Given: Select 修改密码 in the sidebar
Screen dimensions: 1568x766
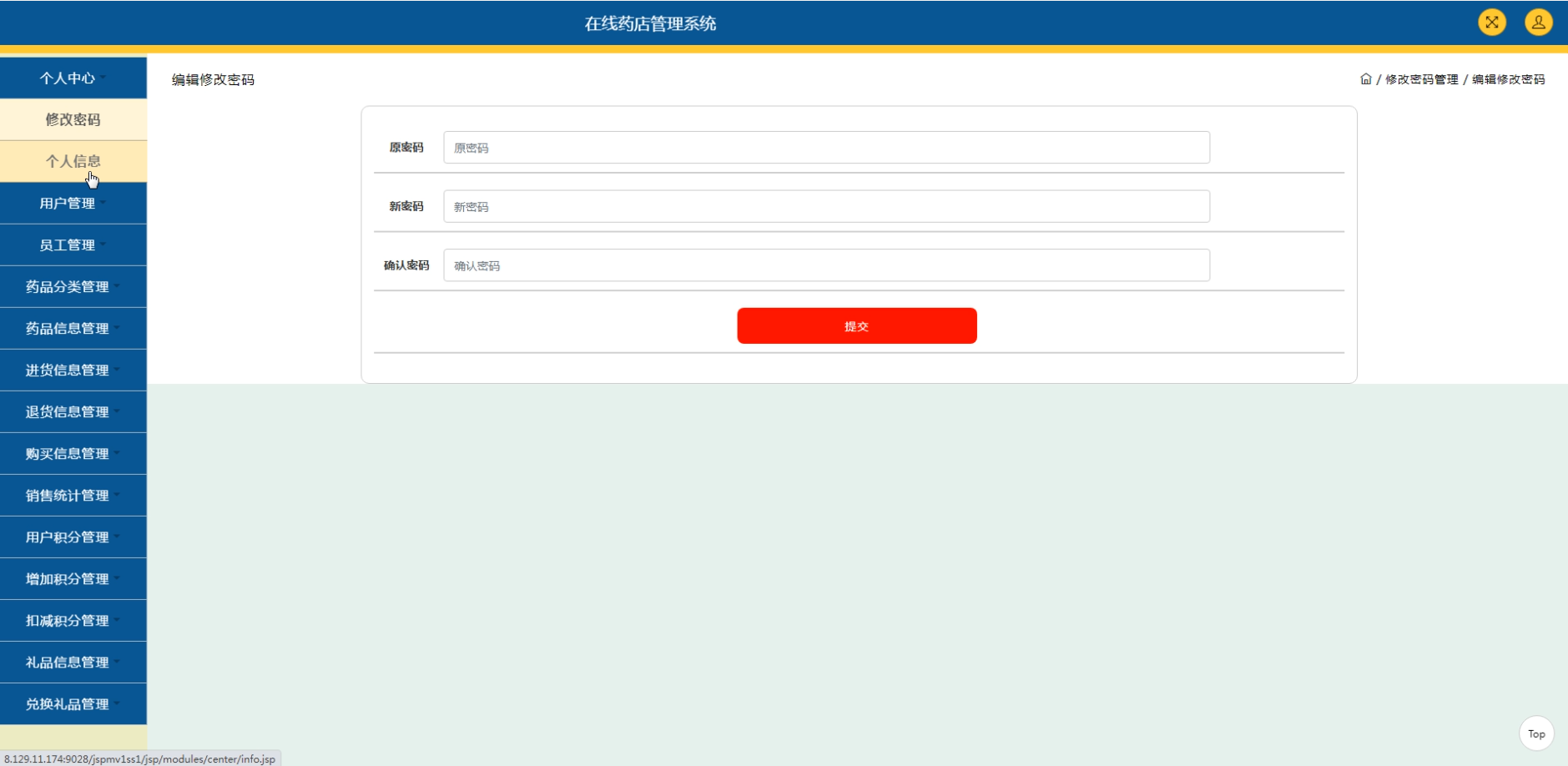Looking at the screenshot, I should (73, 119).
